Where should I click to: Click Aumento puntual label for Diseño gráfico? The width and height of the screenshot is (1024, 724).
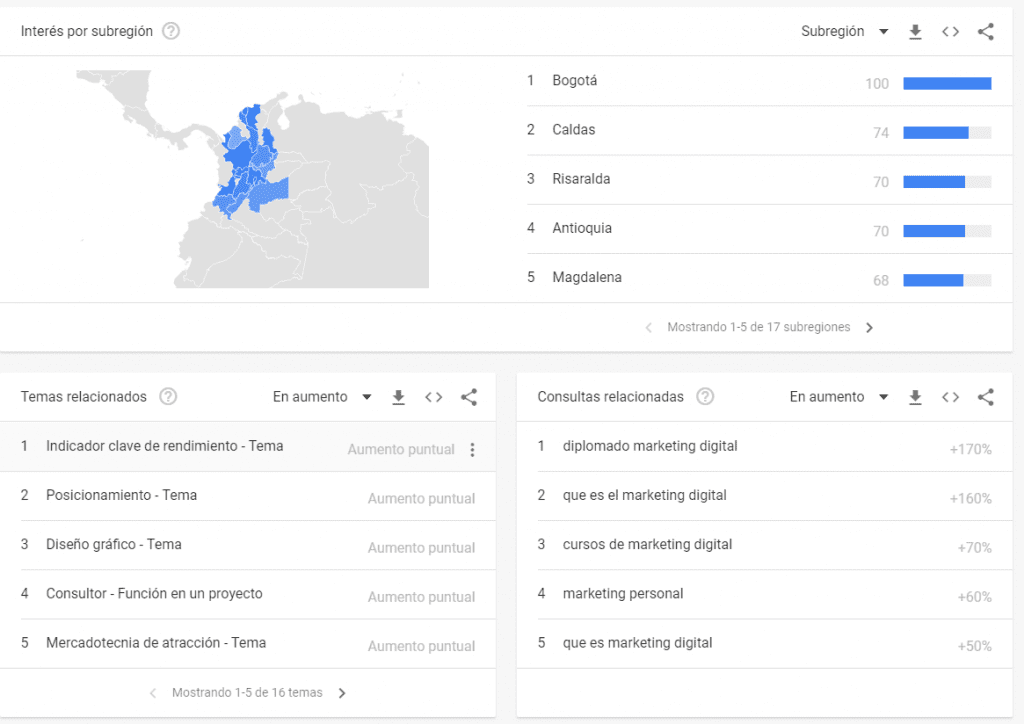point(421,548)
